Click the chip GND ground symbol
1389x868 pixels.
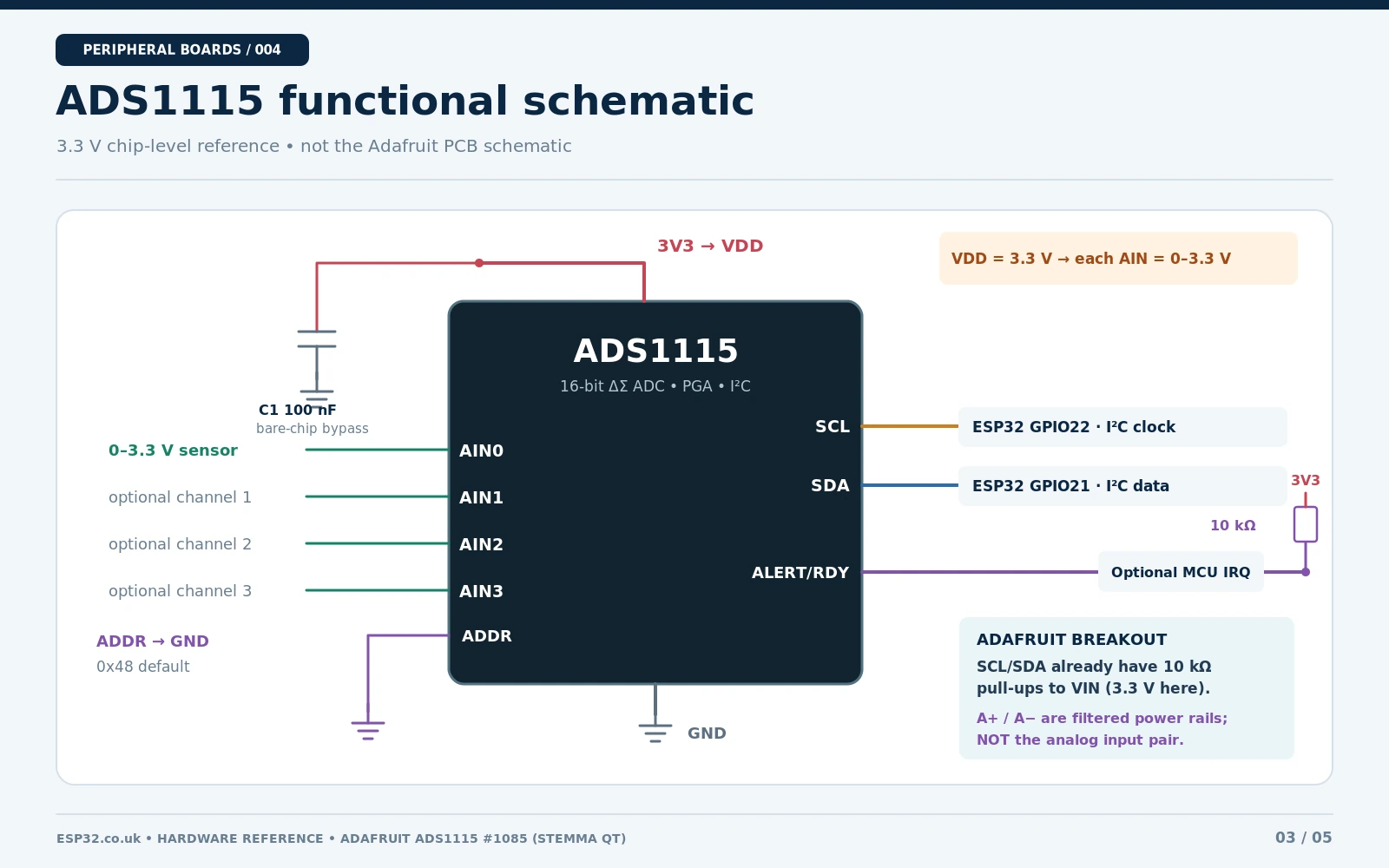(655, 733)
